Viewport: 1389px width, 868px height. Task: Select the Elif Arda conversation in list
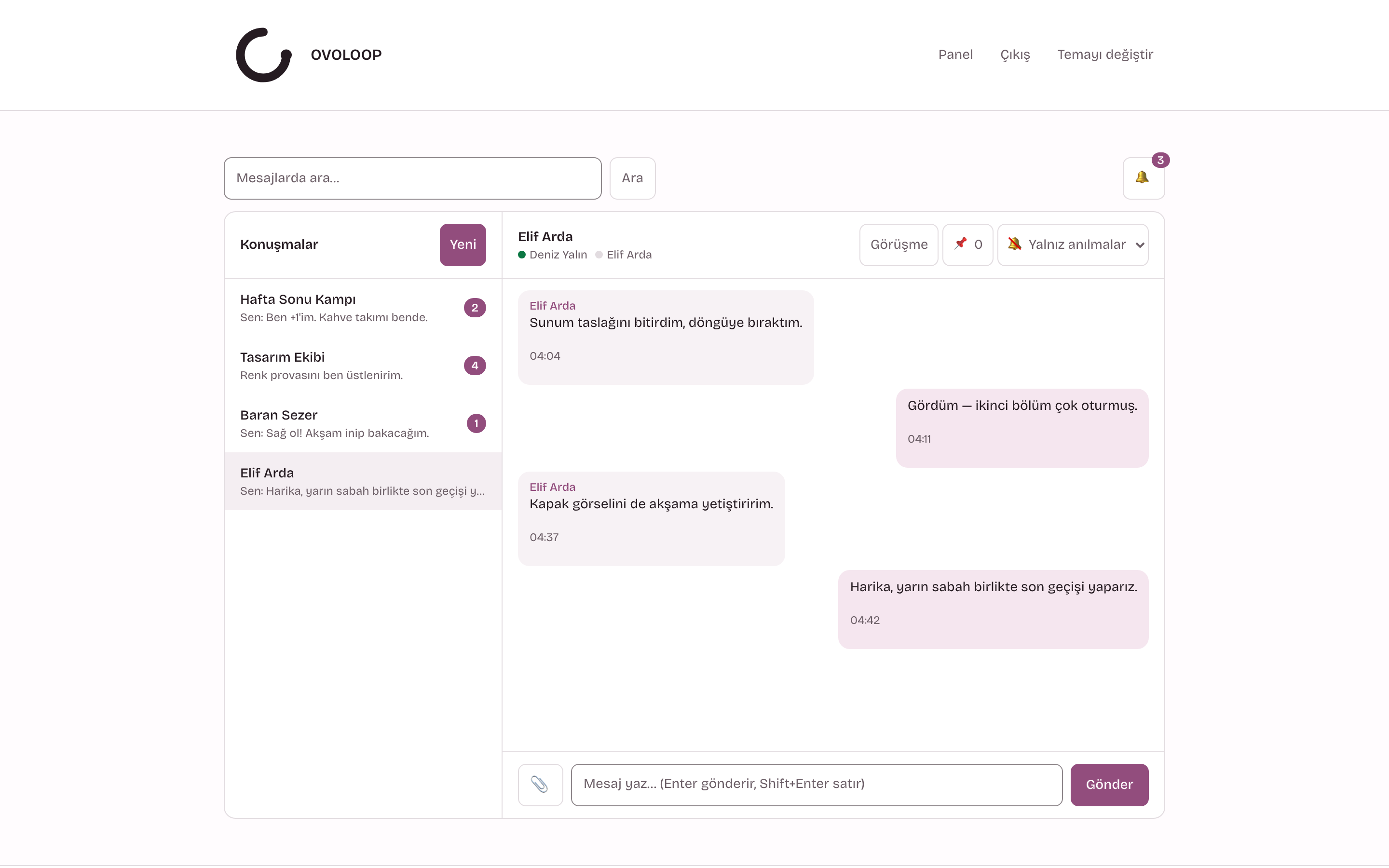[363, 481]
